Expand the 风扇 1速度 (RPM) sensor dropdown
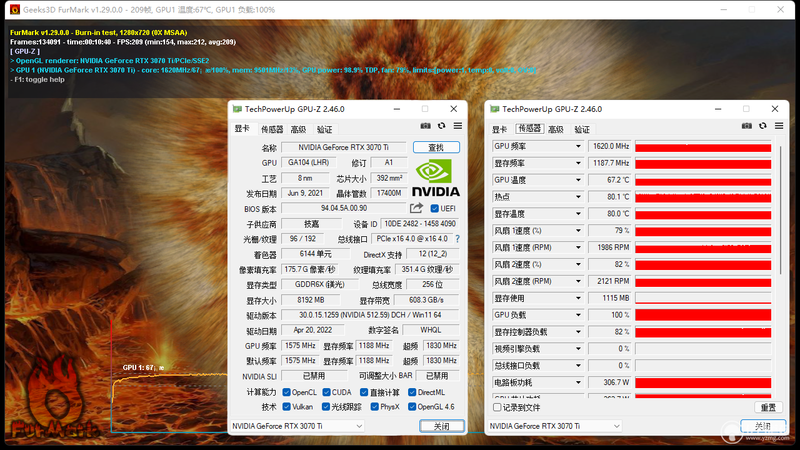This screenshot has height=450, width=800. pyautogui.click(x=578, y=247)
